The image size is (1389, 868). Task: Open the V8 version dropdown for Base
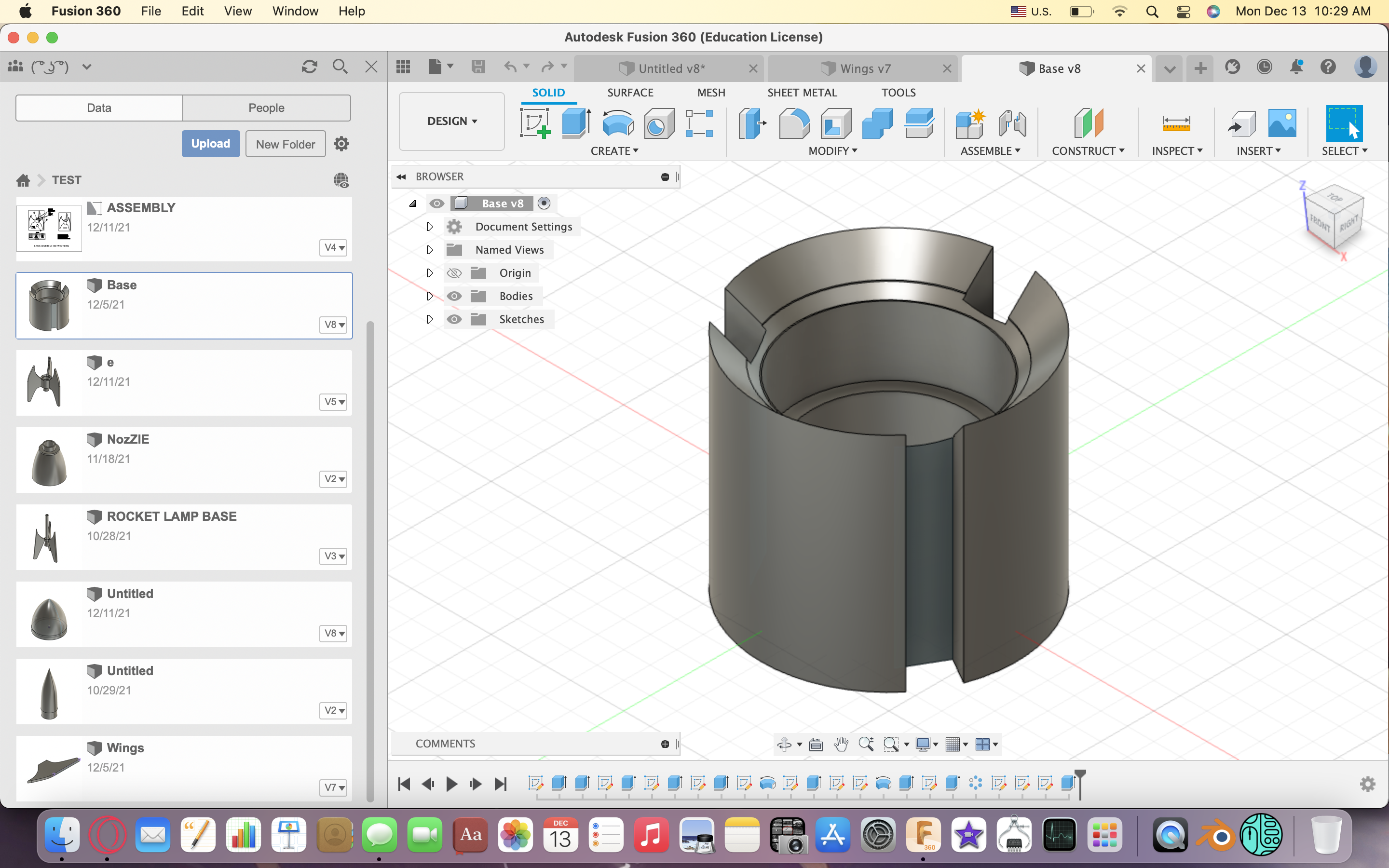click(333, 325)
